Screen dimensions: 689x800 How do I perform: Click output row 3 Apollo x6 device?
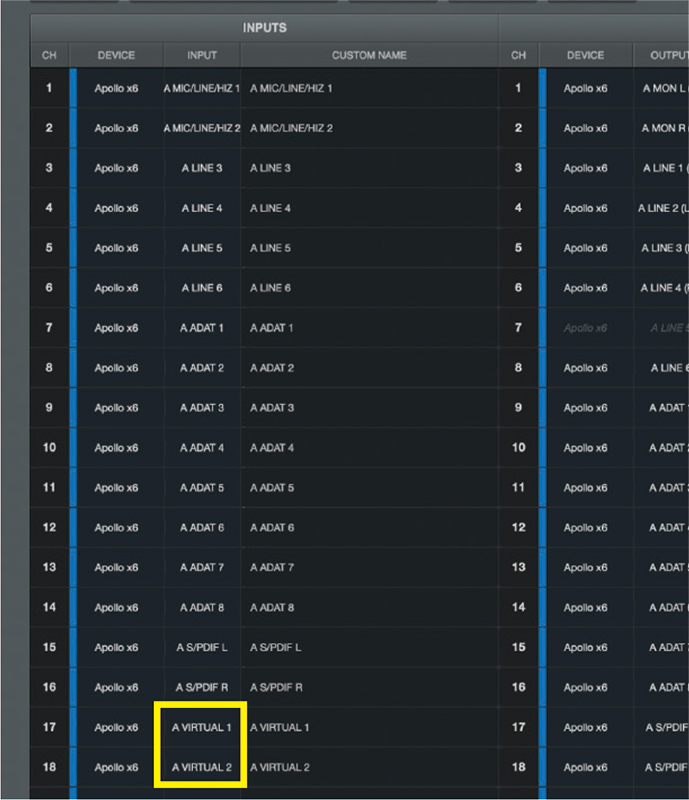coord(585,168)
